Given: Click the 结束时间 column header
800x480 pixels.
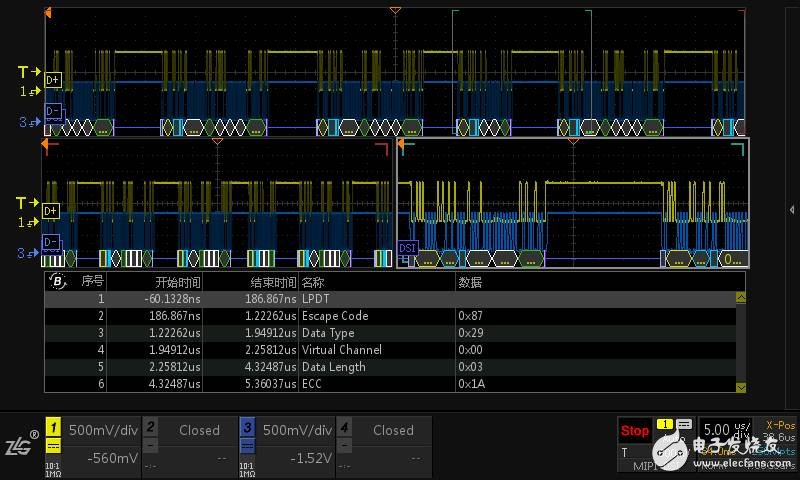Looking at the screenshot, I should click(273, 282).
